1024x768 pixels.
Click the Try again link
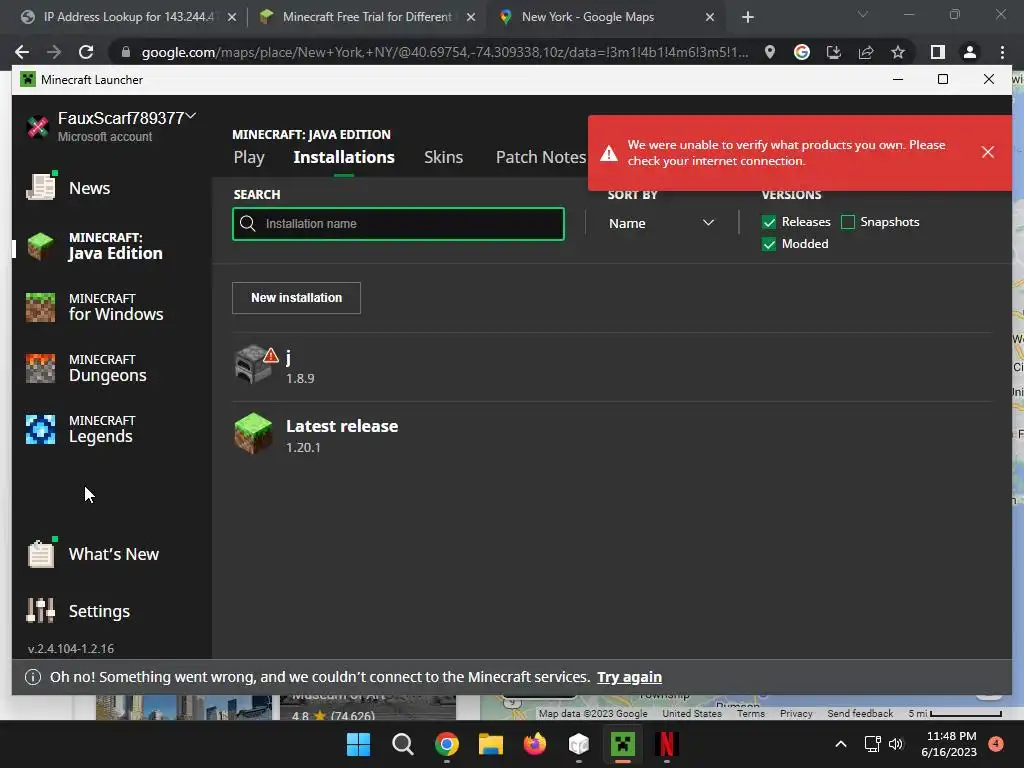(x=630, y=677)
